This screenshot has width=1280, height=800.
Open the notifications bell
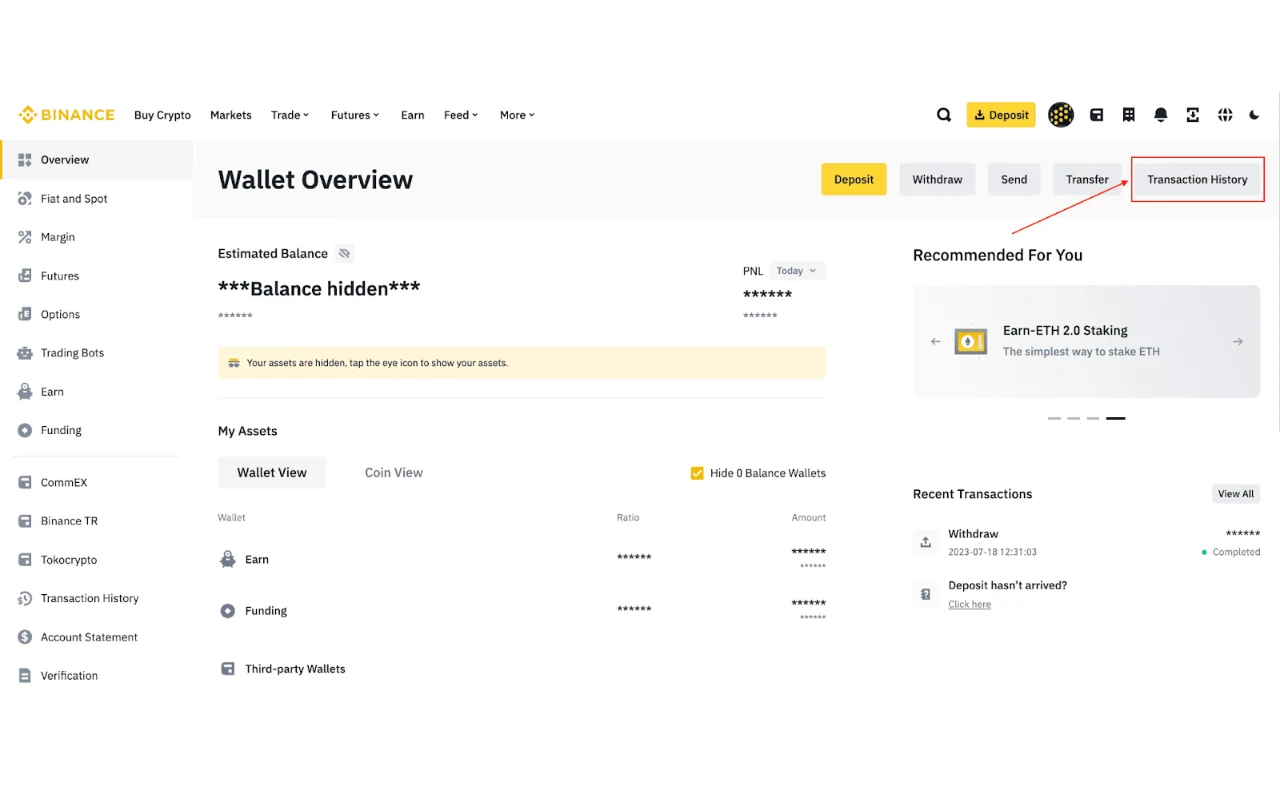click(x=1160, y=115)
